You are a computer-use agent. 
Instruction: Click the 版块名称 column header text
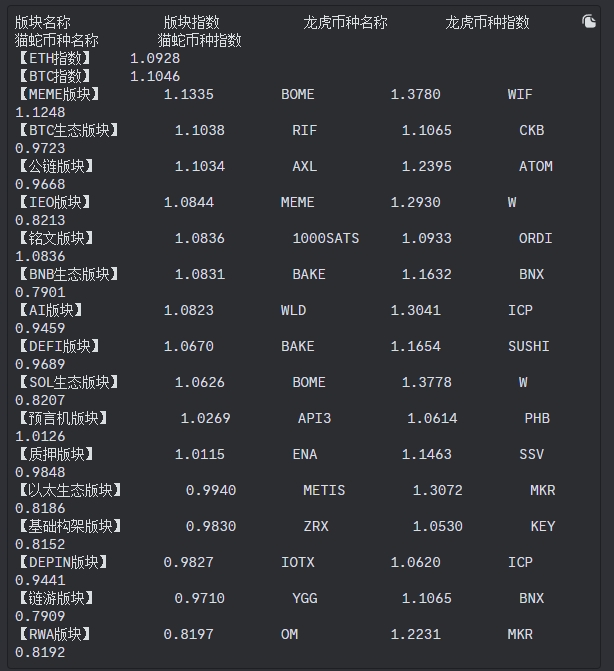tap(43, 22)
